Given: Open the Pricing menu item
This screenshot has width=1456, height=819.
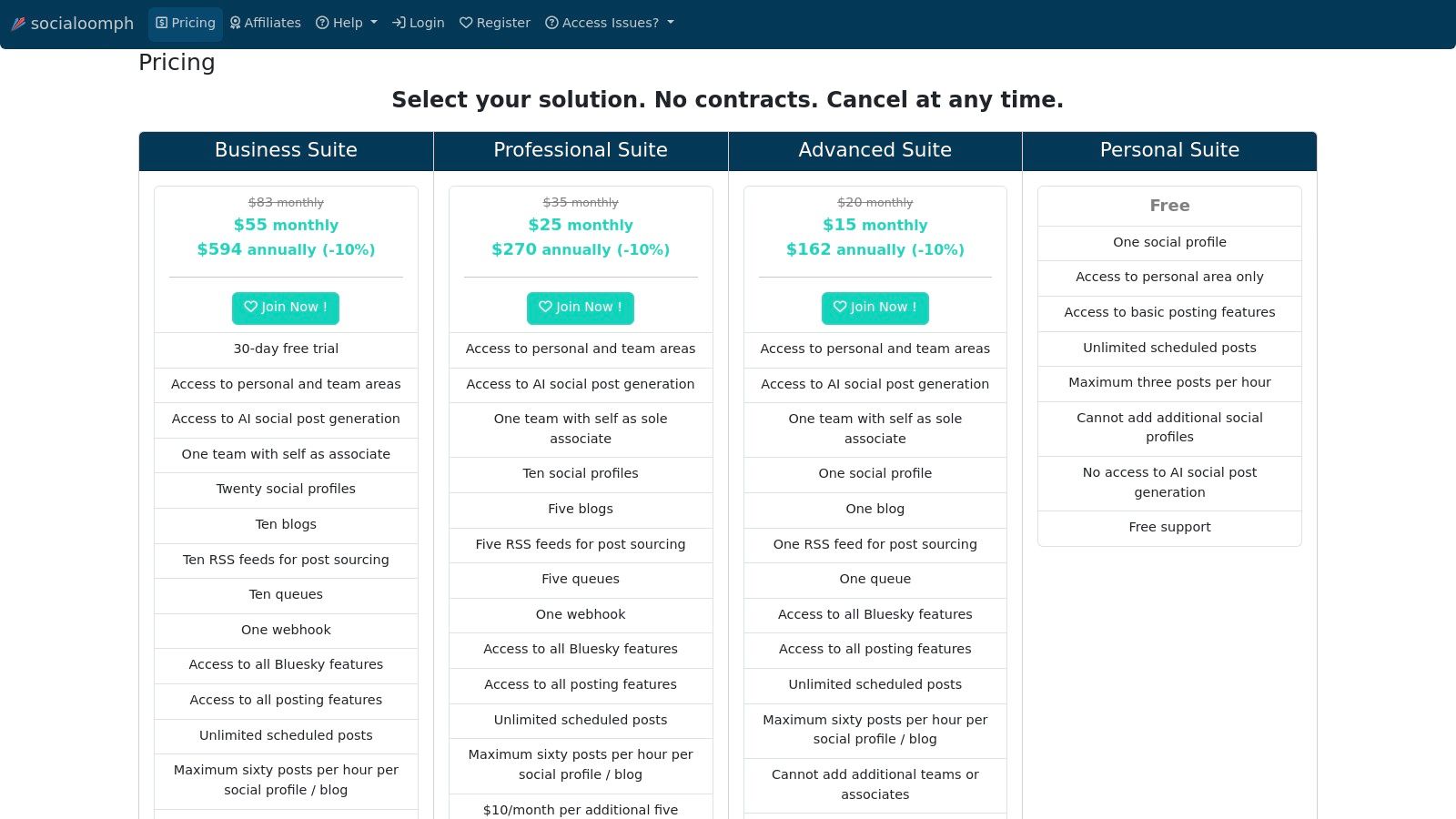Looking at the screenshot, I should [x=186, y=24].
